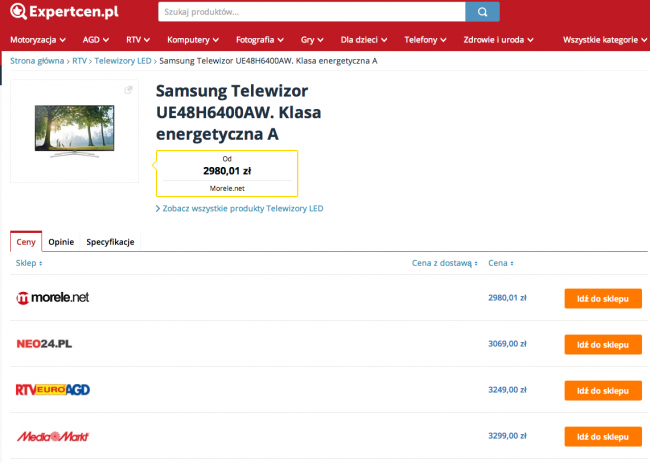650x463 pixels.
Task: Expand the AGD dropdown menu
Action: click(96, 40)
